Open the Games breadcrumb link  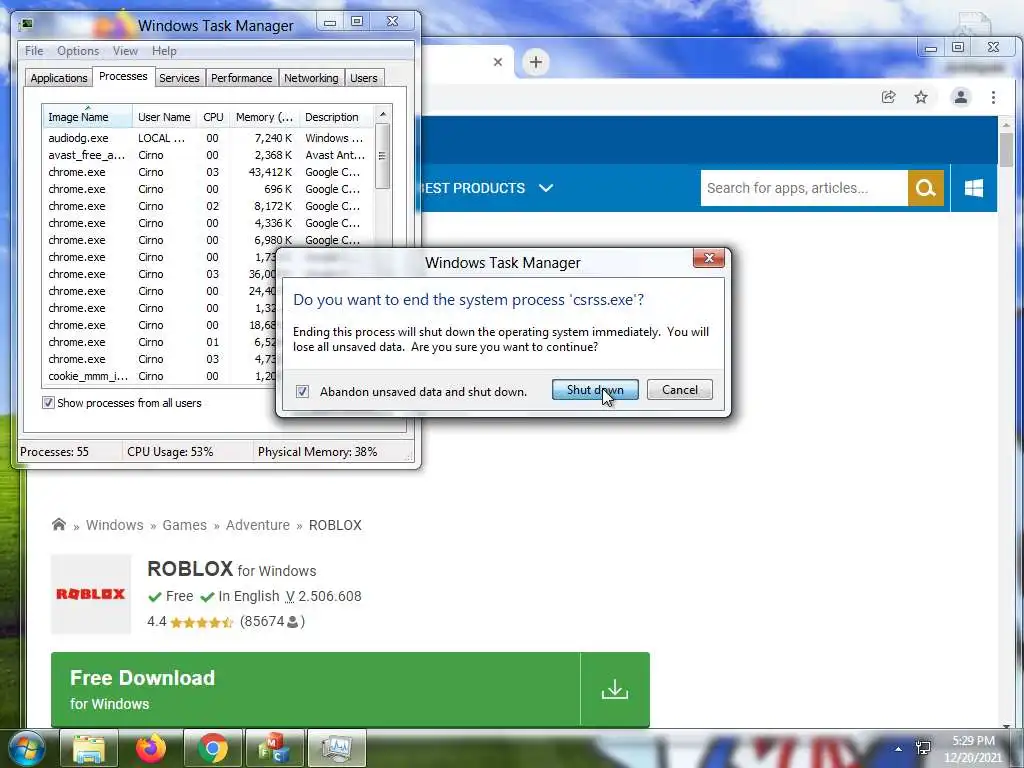coord(184,525)
